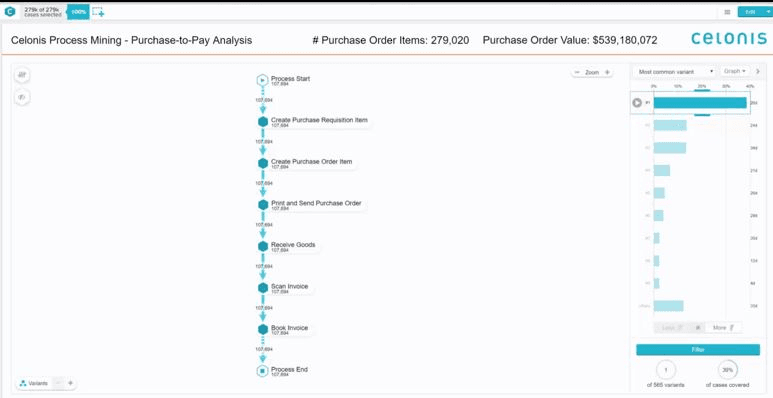This screenshot has width=773, height=398.
Task: Select the first variant's dark teal bar
Action: (x=700, y=103)
